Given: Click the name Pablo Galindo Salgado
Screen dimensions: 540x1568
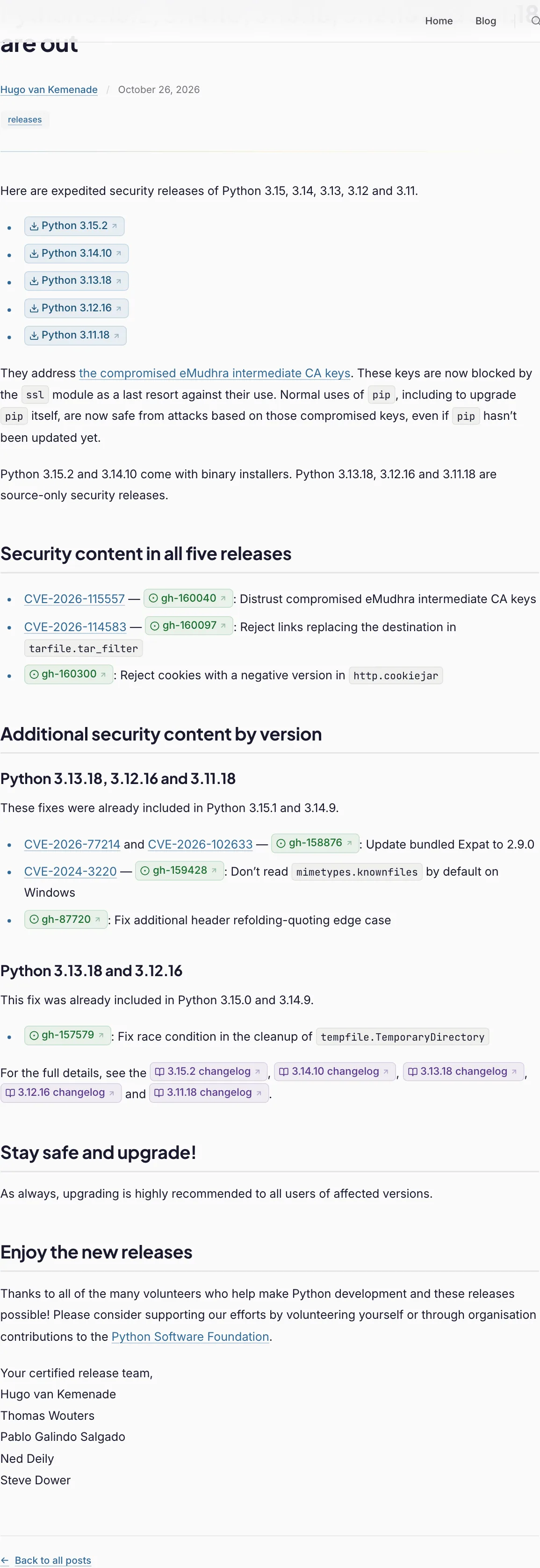Looking at the screenshot, I should (63, 1437).
